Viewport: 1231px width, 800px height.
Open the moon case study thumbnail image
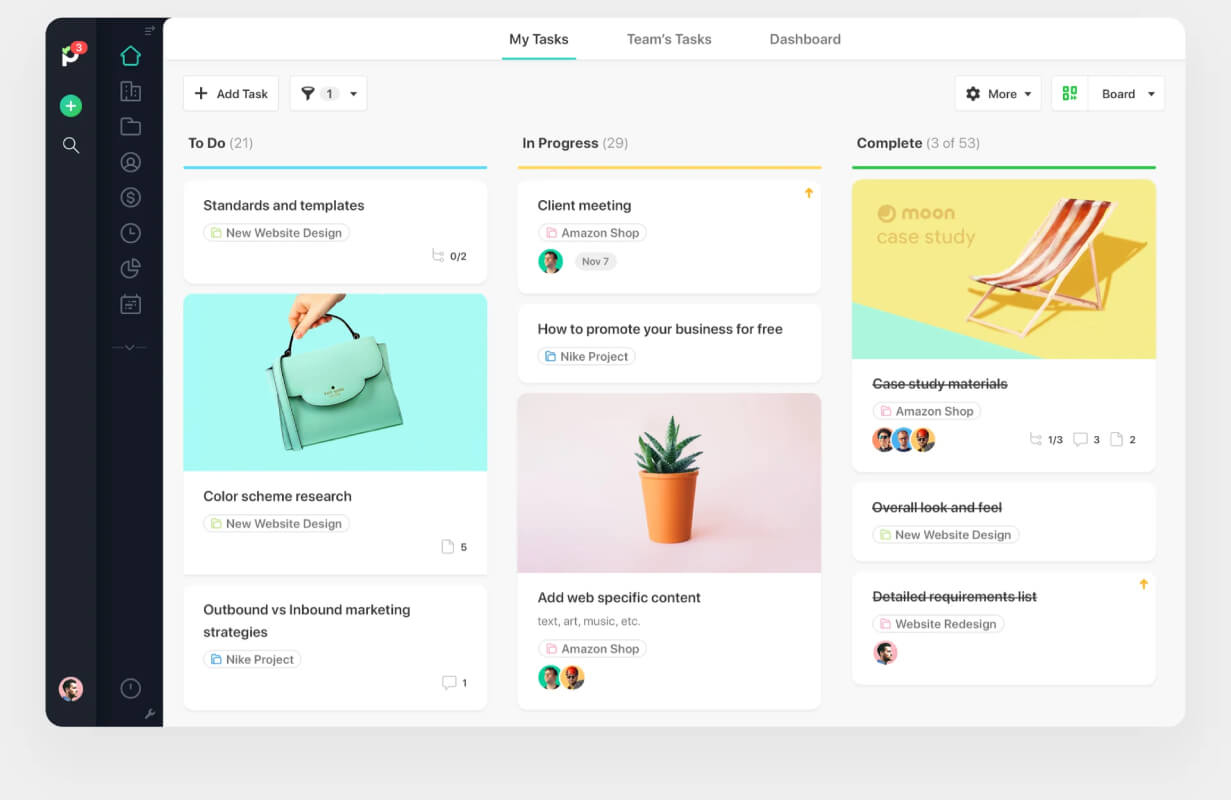tap(1004, 269)
